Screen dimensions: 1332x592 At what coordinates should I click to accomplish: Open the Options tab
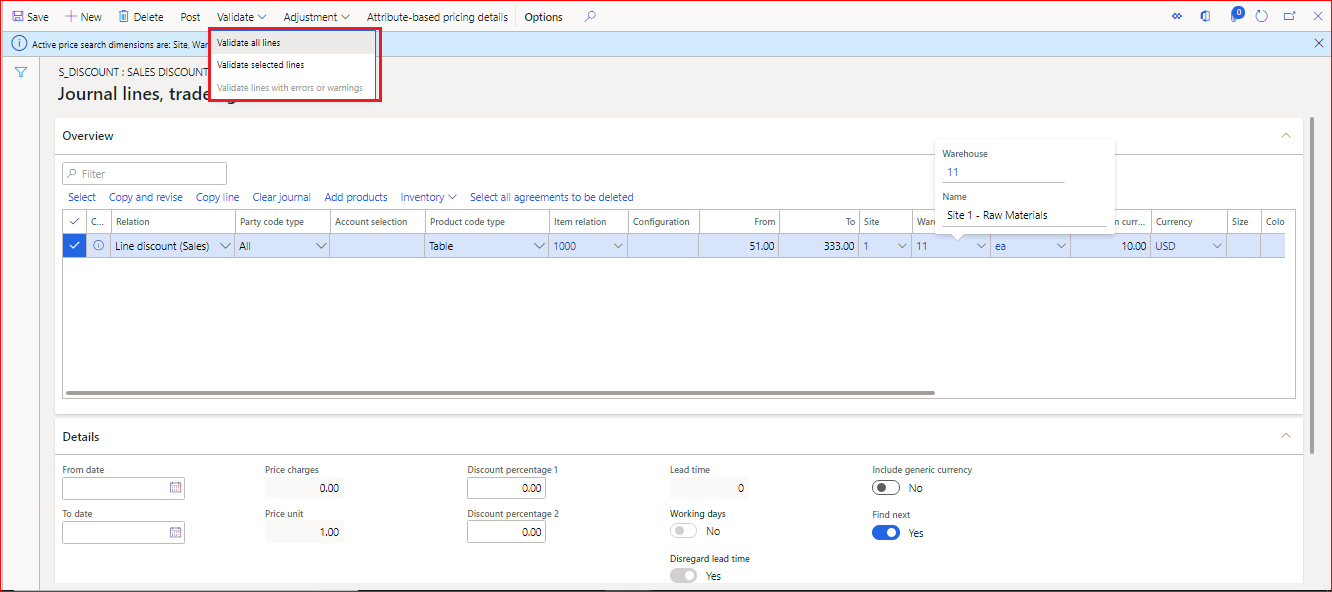[x=543, y=17]
